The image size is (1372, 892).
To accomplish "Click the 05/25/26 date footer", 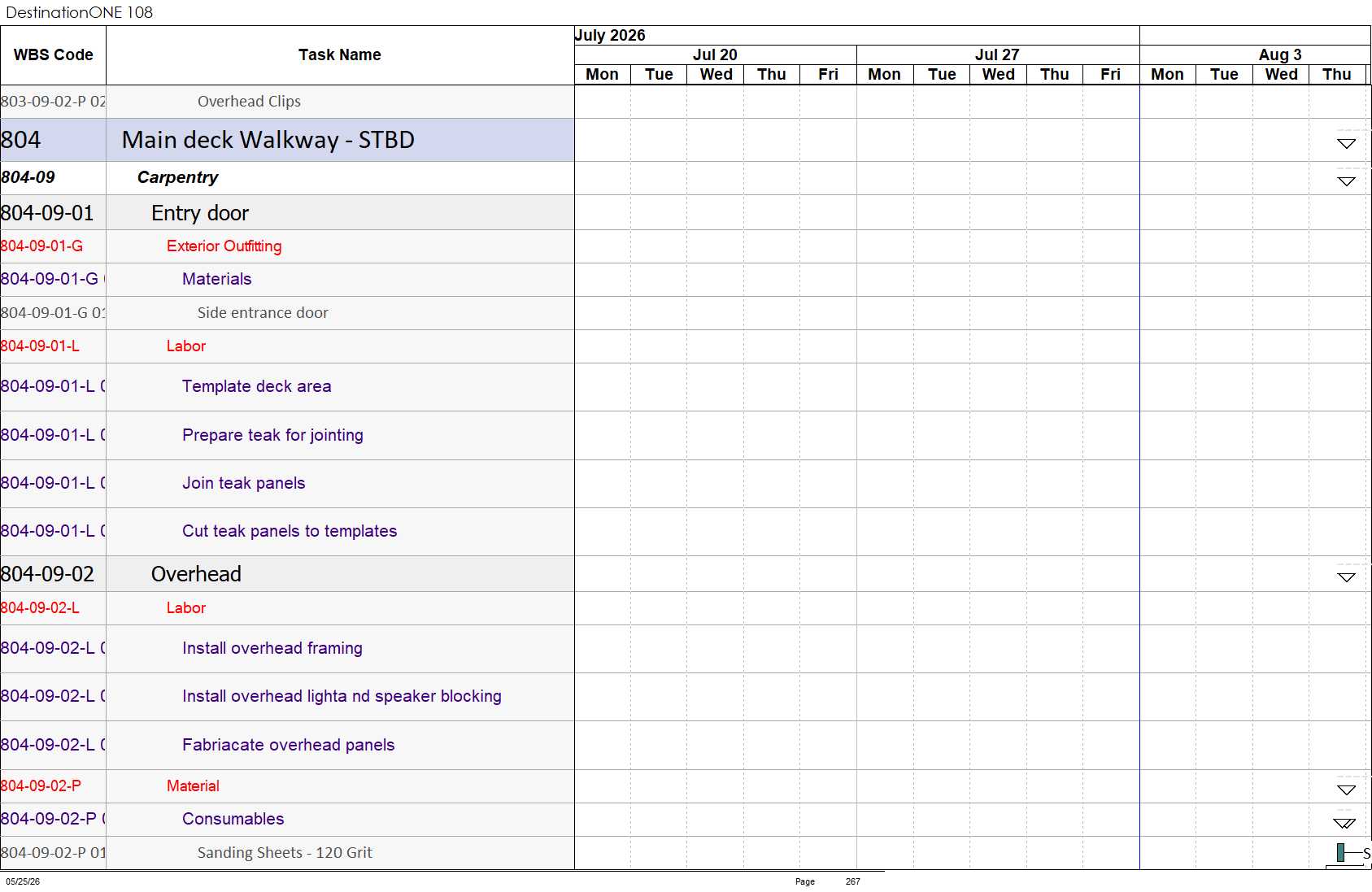I will click(x=23, y=881).
